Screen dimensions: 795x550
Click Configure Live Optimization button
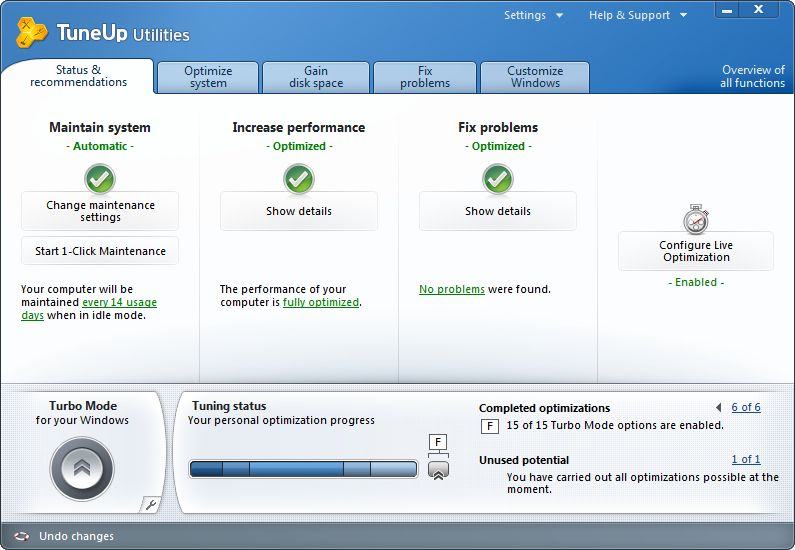click(696, 251)
